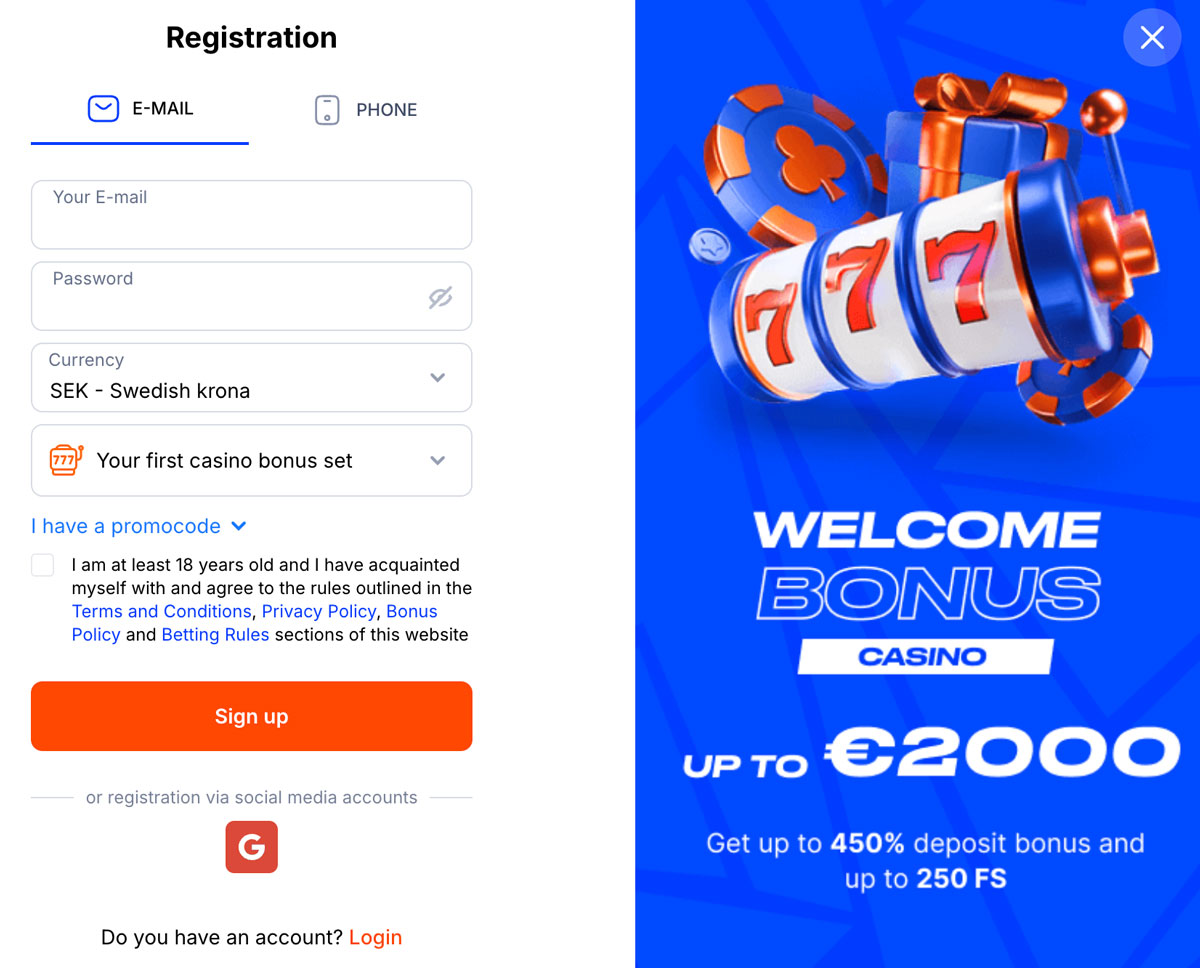Open the Terms and Conditions link
1200x968 pixels.
click(161, 611)
